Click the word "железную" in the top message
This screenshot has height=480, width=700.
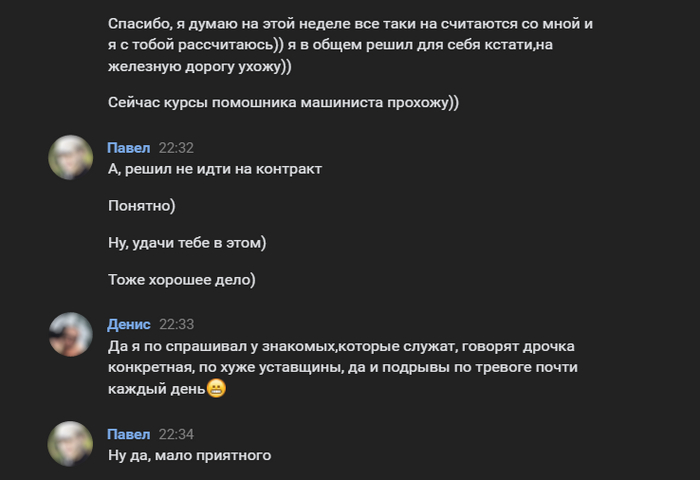tap(138, 66)
